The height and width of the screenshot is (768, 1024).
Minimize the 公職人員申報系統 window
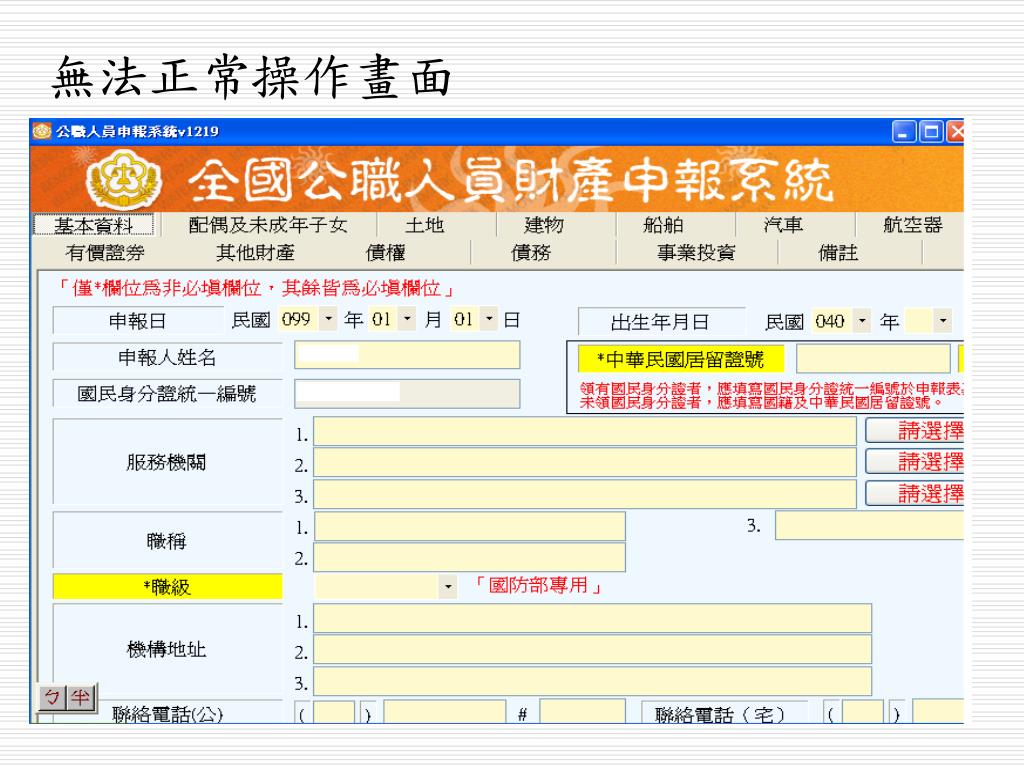click(903, 133)
